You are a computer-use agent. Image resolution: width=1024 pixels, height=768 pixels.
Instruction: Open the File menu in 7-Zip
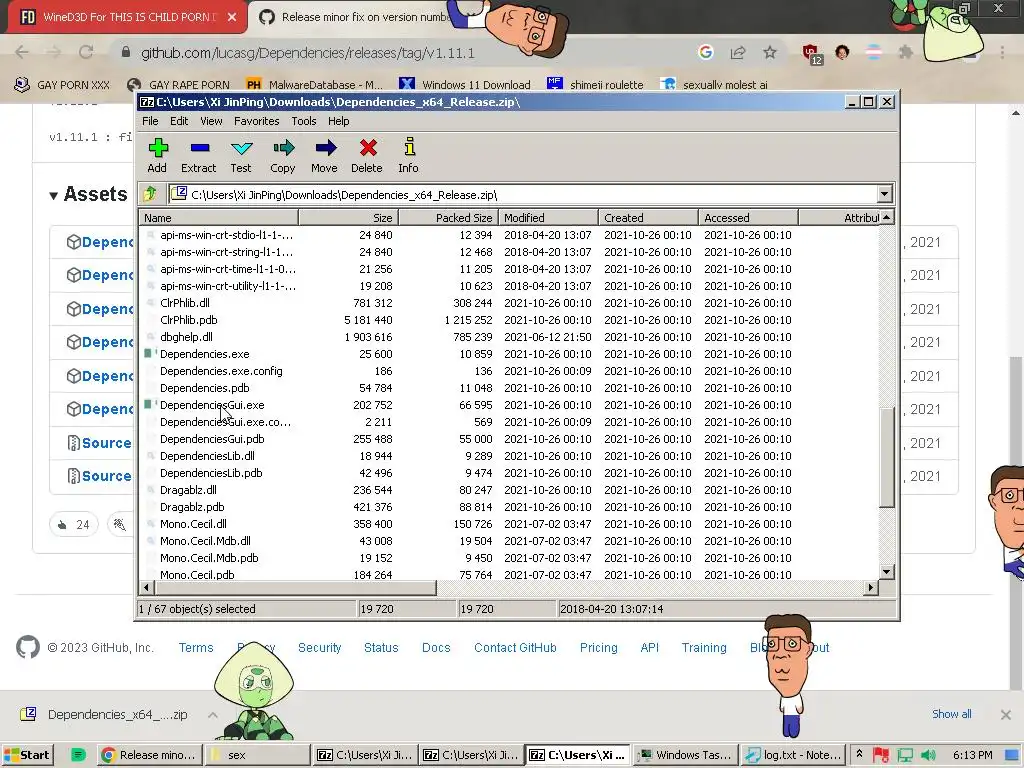[150, 121]
